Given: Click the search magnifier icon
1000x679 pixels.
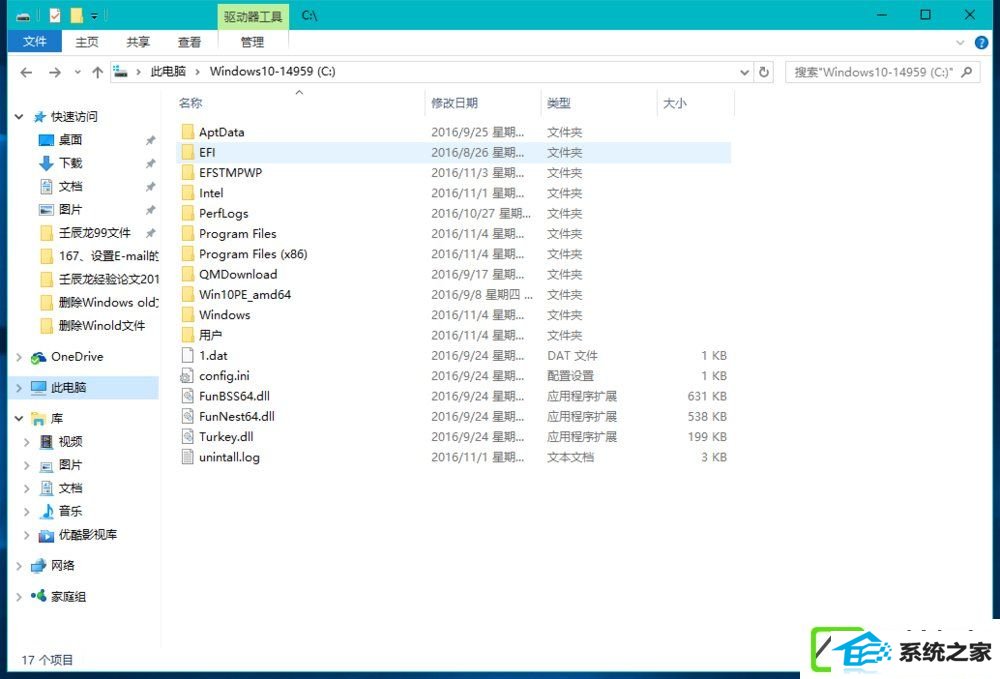Looking at the screenshot, I should (967, 72).
